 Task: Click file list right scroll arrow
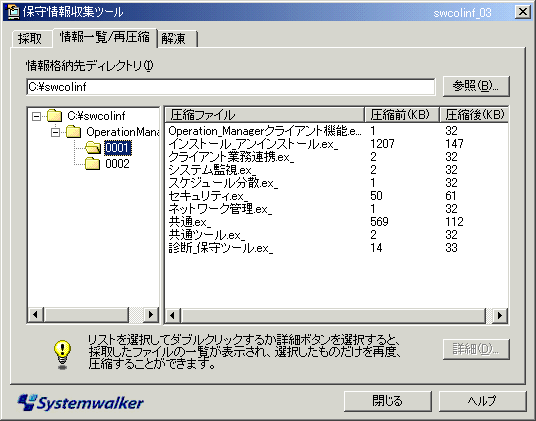coord(500,315)
